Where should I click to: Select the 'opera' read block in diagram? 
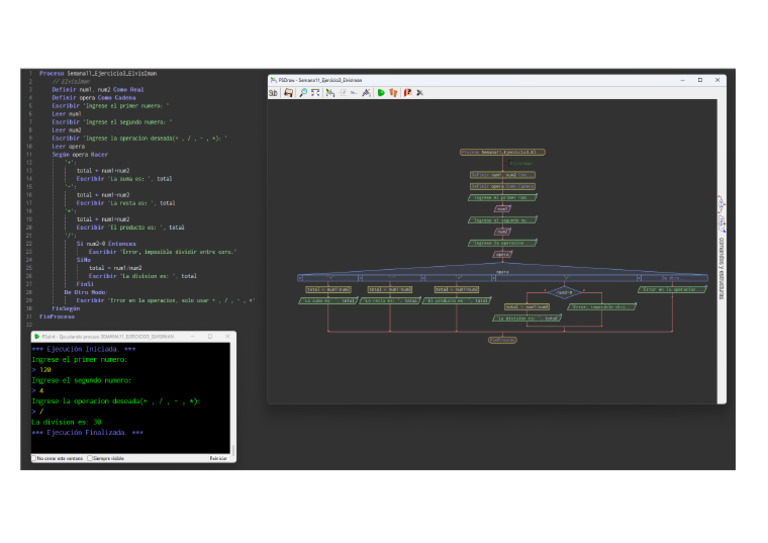click(503, 255)
